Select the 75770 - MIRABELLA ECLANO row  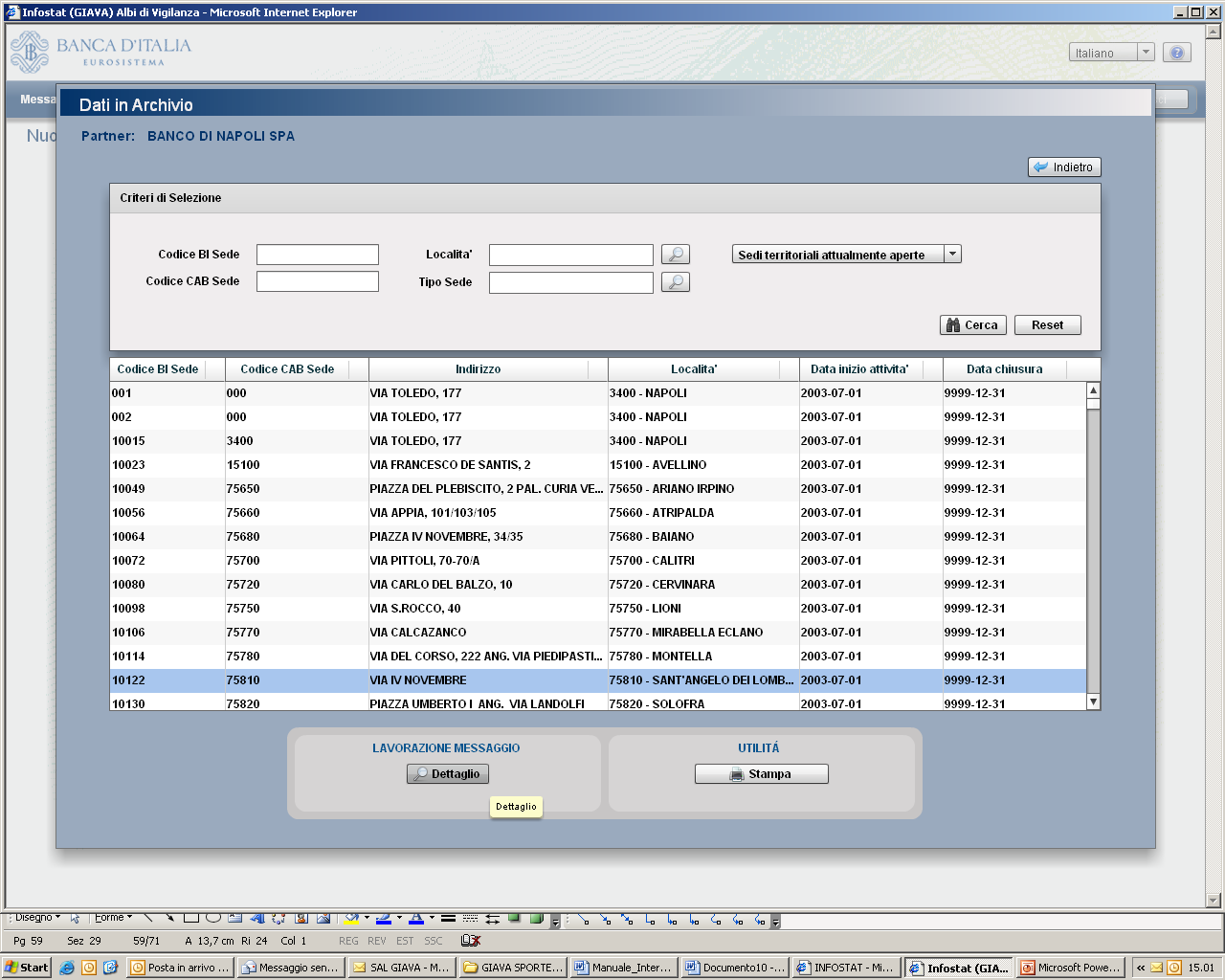pyautogui.click(x=598, y=633)
